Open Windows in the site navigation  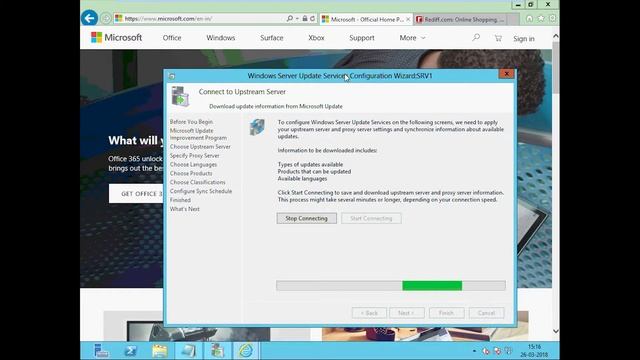220,38
